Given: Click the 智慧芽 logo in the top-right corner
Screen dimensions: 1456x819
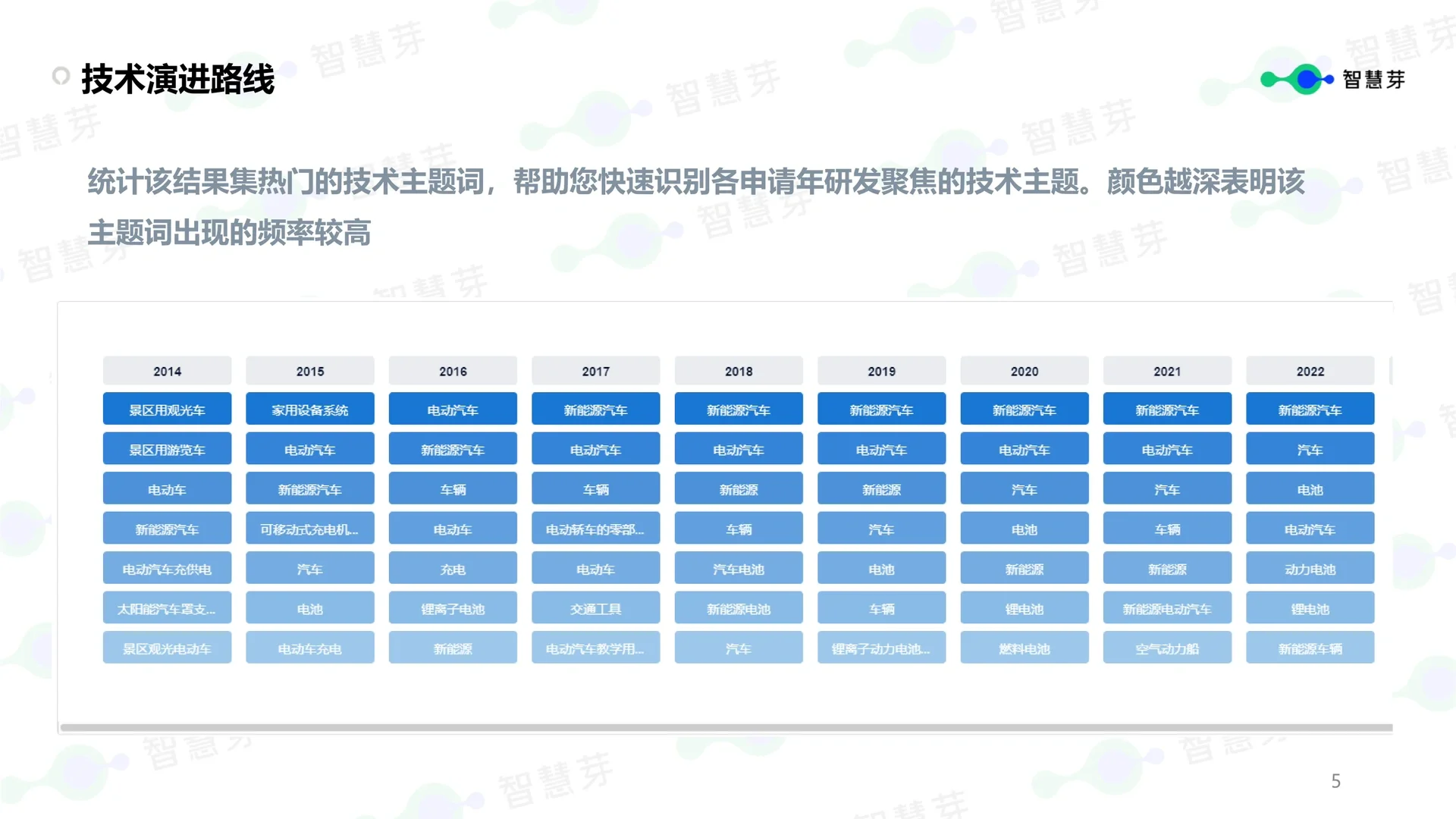Looking at the screenshot, I should point(1374,80).
